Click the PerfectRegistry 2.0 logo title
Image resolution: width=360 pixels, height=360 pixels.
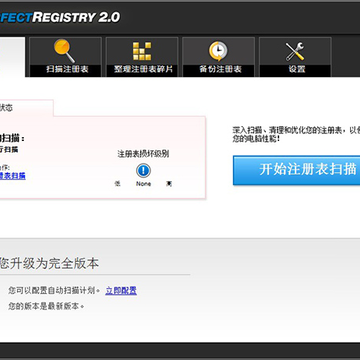click(60, 17)
